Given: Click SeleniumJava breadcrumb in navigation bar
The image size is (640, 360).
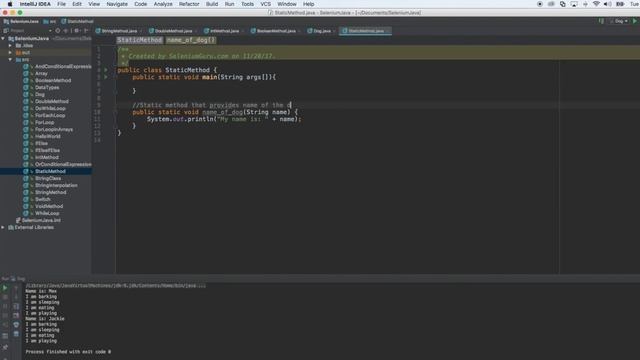Looking at the screenshot, I should tap(21, 21).
